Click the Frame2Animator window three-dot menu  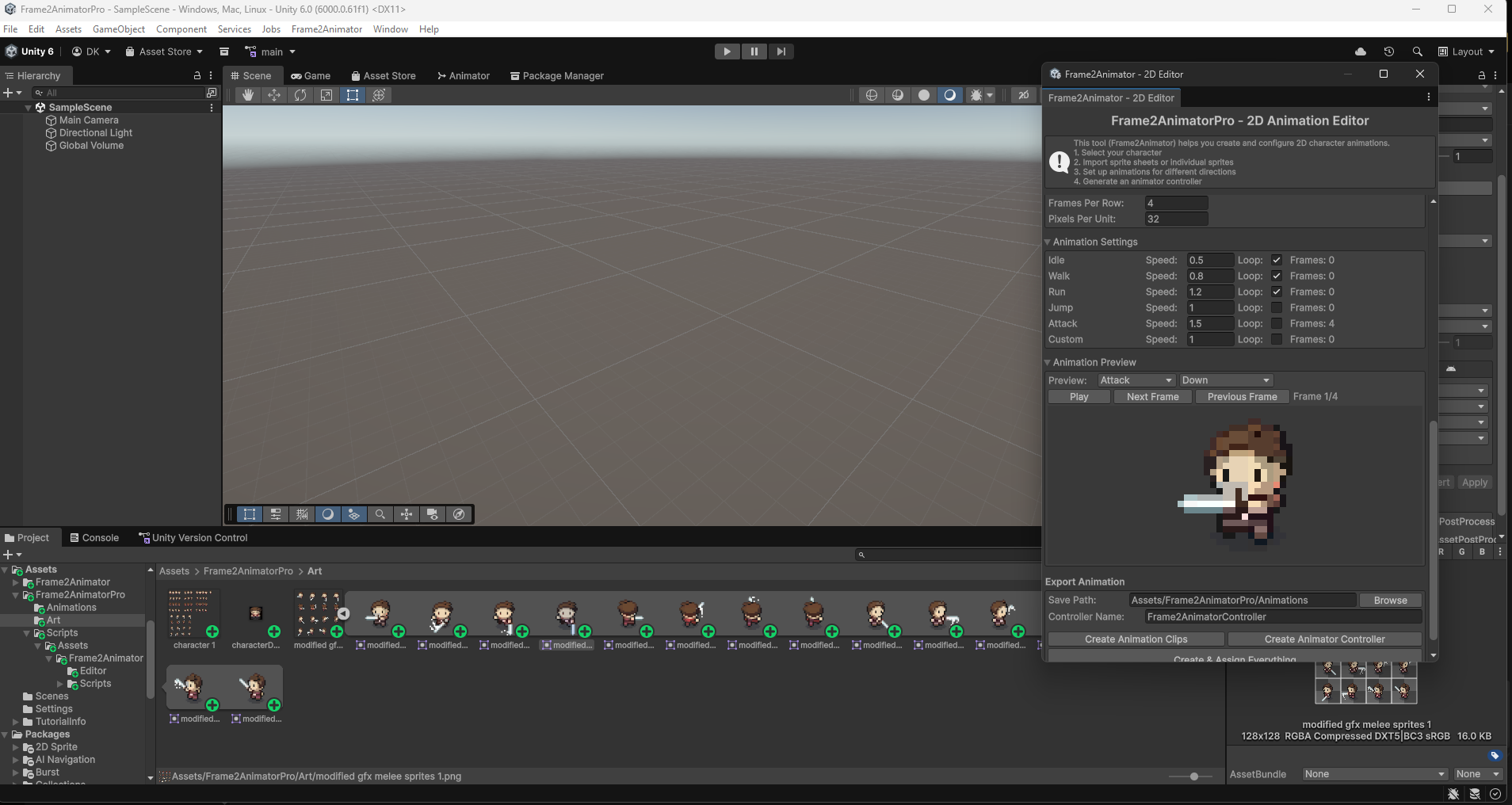1429,97
